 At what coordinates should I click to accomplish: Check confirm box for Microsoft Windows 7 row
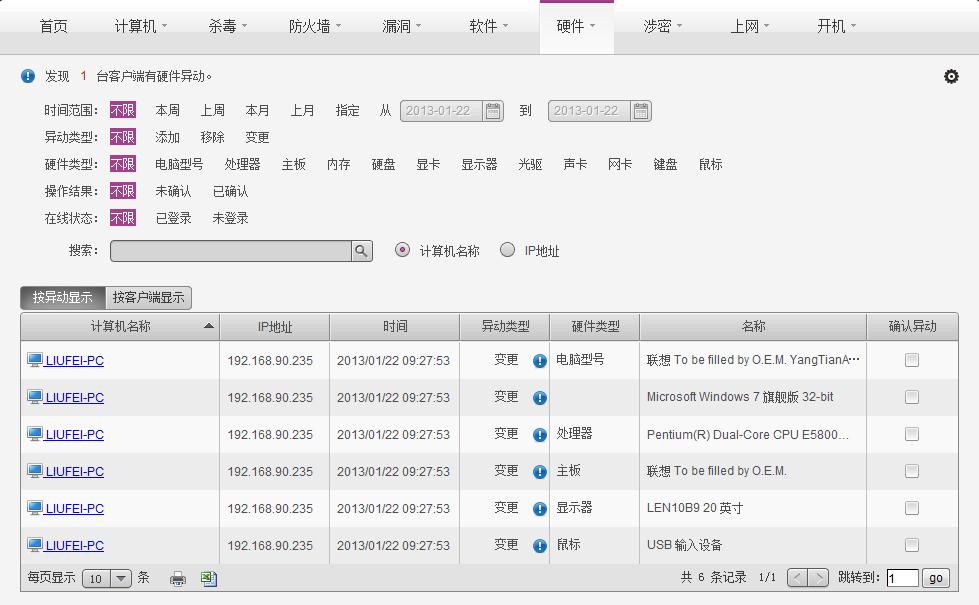click(x=912, y=397)
